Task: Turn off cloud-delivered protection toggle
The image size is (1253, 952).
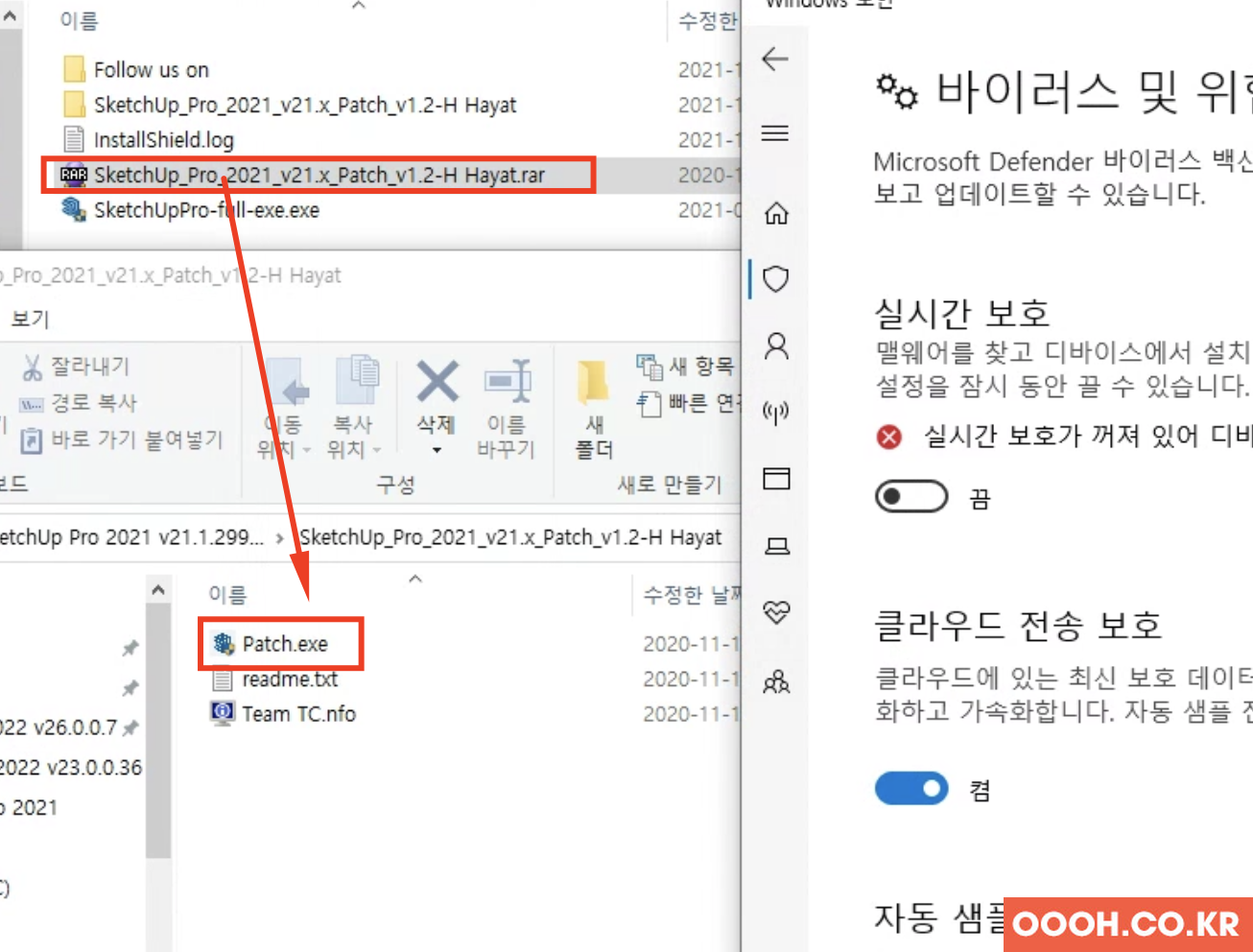Action: coord(910,789)
